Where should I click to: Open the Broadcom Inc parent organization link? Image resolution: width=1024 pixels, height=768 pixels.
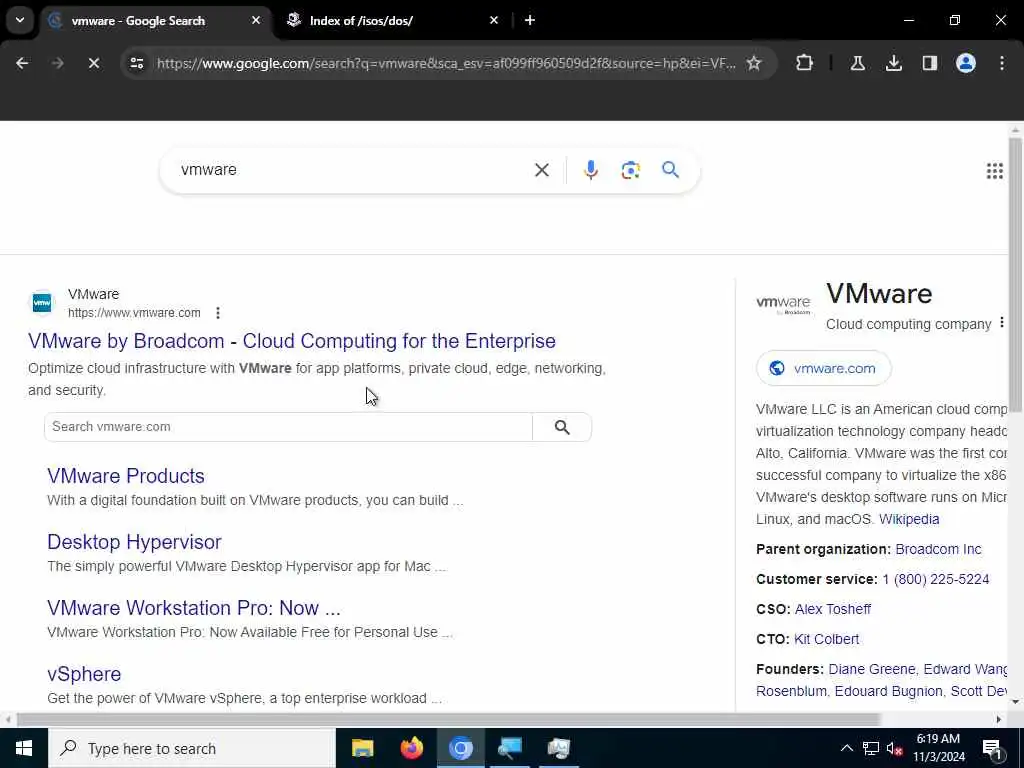938,549
